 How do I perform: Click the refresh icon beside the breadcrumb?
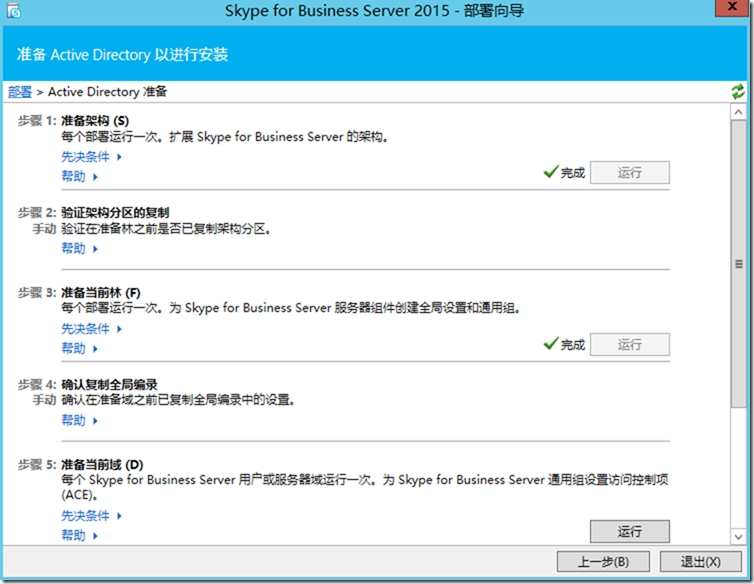(x=738, y=91)
